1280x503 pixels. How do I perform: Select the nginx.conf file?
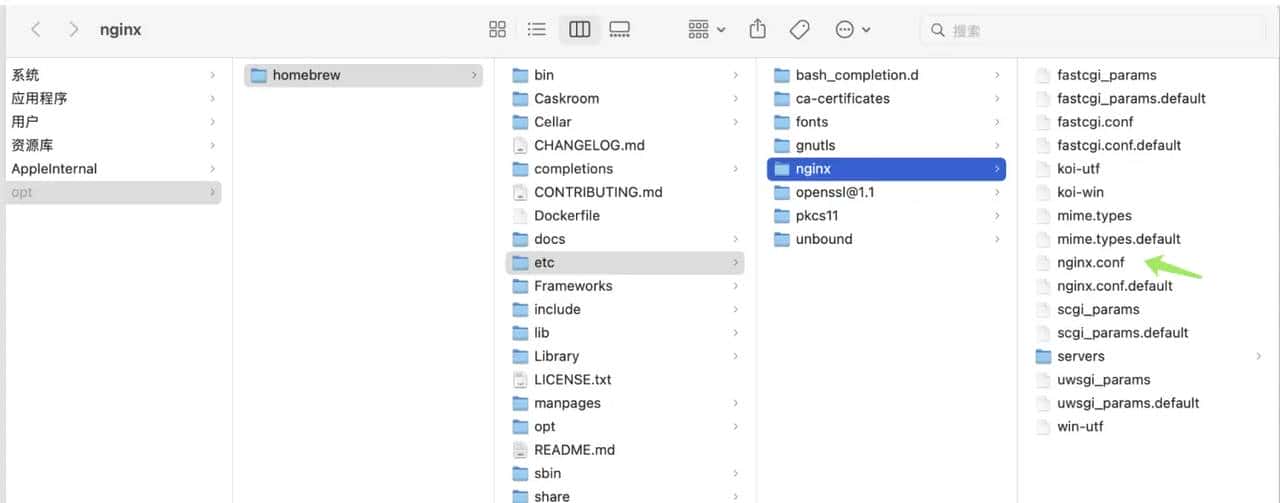1090,262
